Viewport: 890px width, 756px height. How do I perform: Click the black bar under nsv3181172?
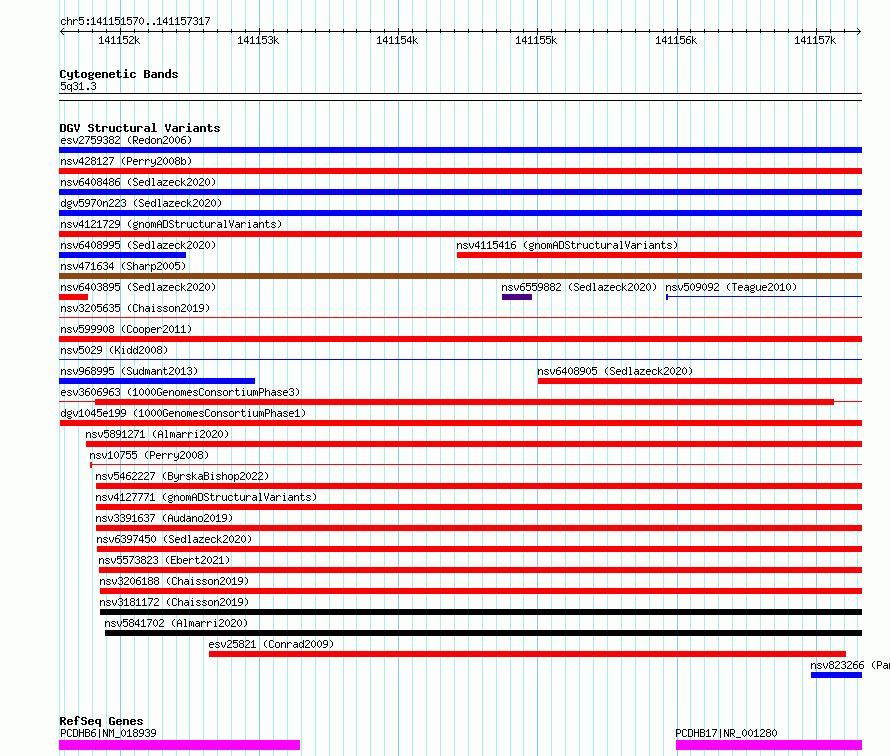tap(481, 612)
